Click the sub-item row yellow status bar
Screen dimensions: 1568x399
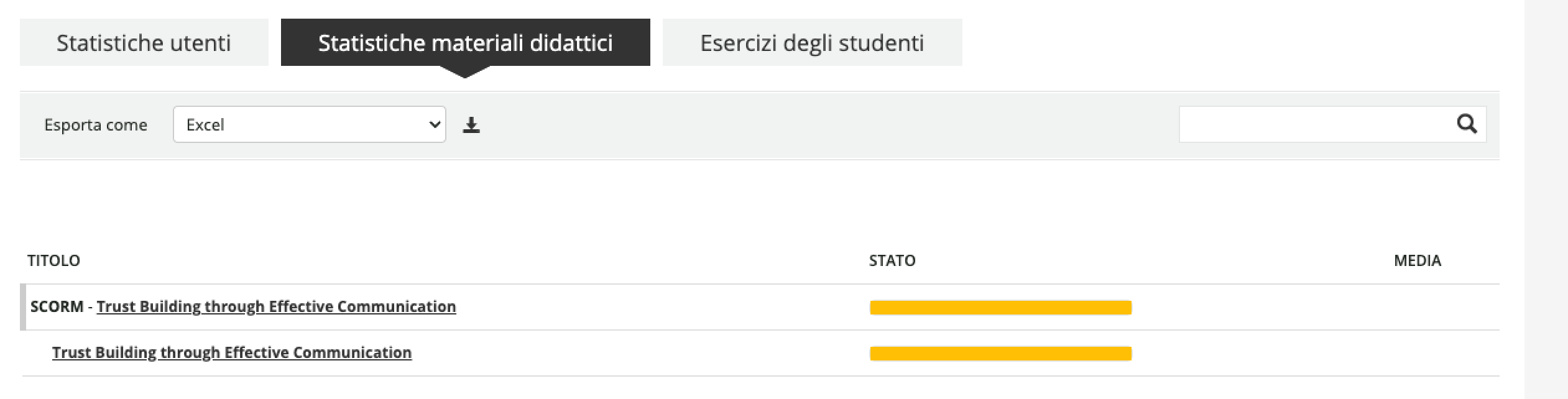click(1000, 354)
